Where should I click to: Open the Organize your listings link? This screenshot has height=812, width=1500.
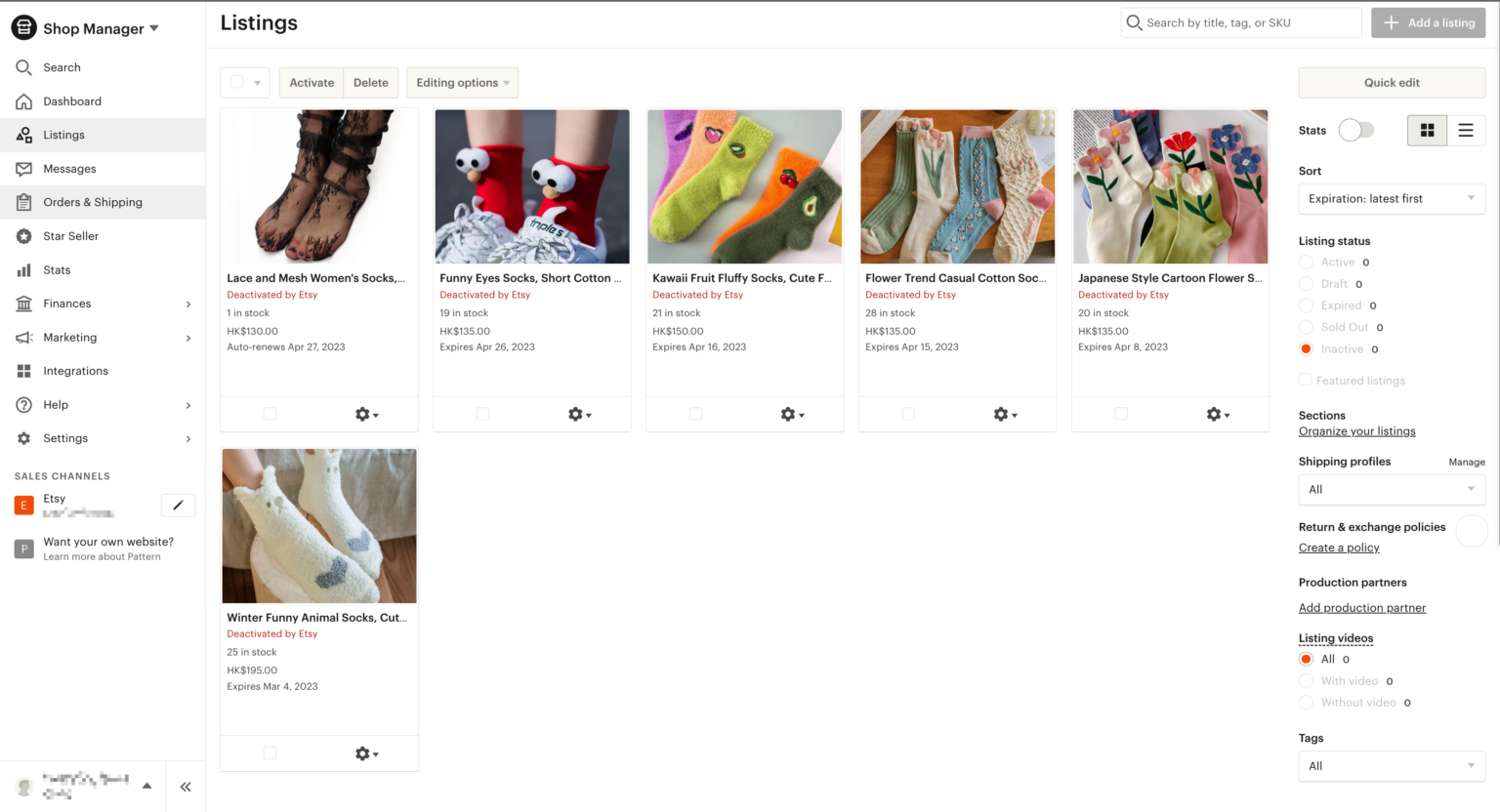[1356, 430]
